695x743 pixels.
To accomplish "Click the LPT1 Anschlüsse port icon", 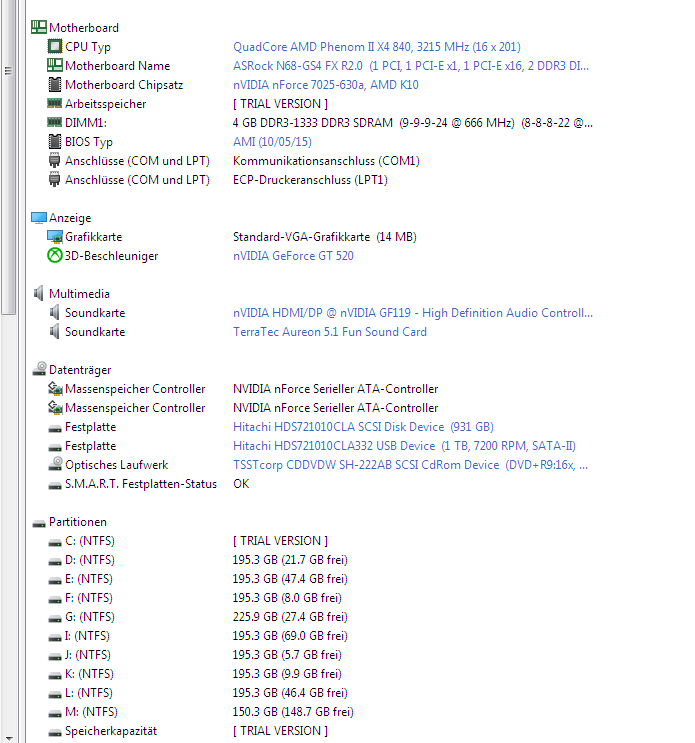I will click(54, 179).
